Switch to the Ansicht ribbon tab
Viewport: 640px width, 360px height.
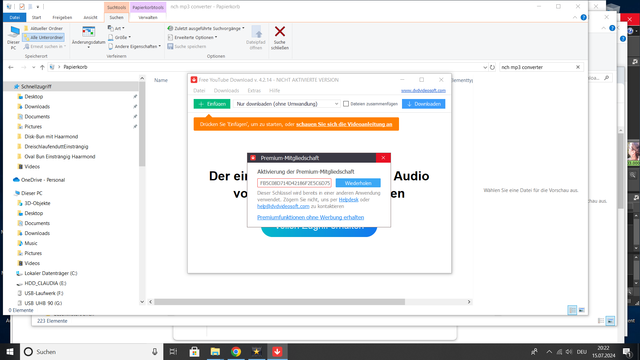90,17
